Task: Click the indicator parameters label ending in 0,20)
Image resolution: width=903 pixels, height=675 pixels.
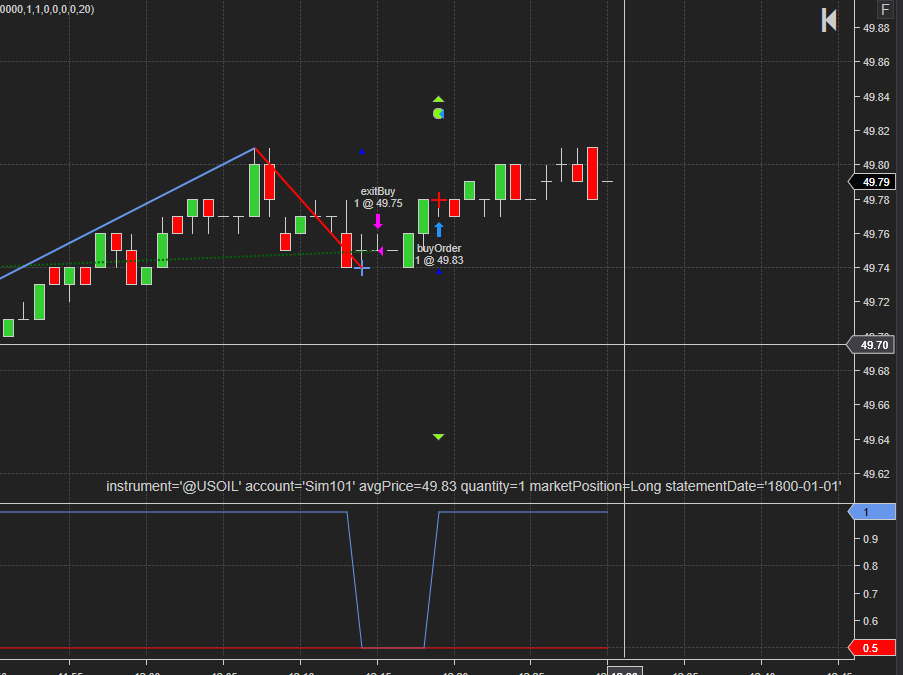Action: [x=47, y=9]
